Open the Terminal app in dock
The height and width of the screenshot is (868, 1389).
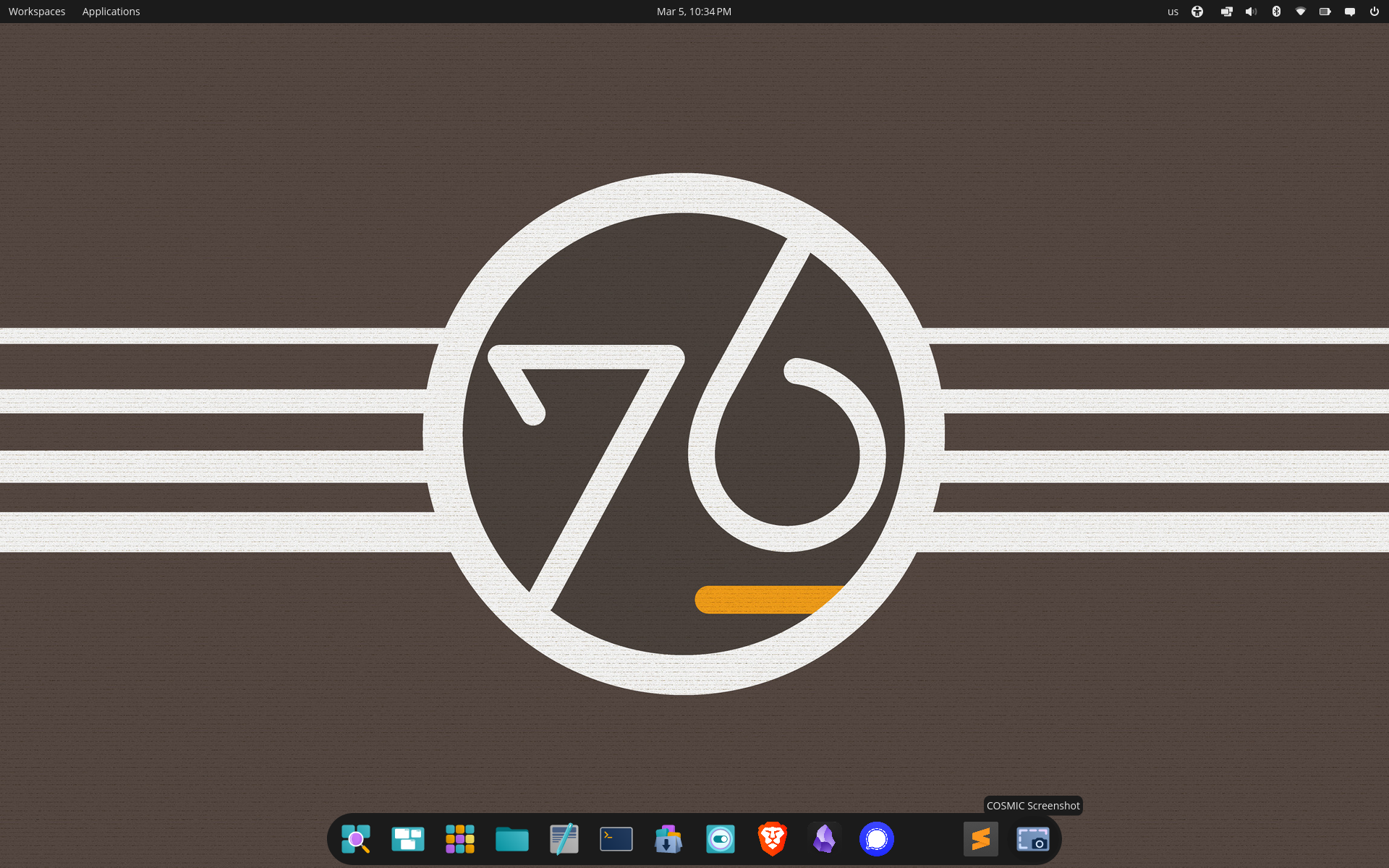point(616,839)
